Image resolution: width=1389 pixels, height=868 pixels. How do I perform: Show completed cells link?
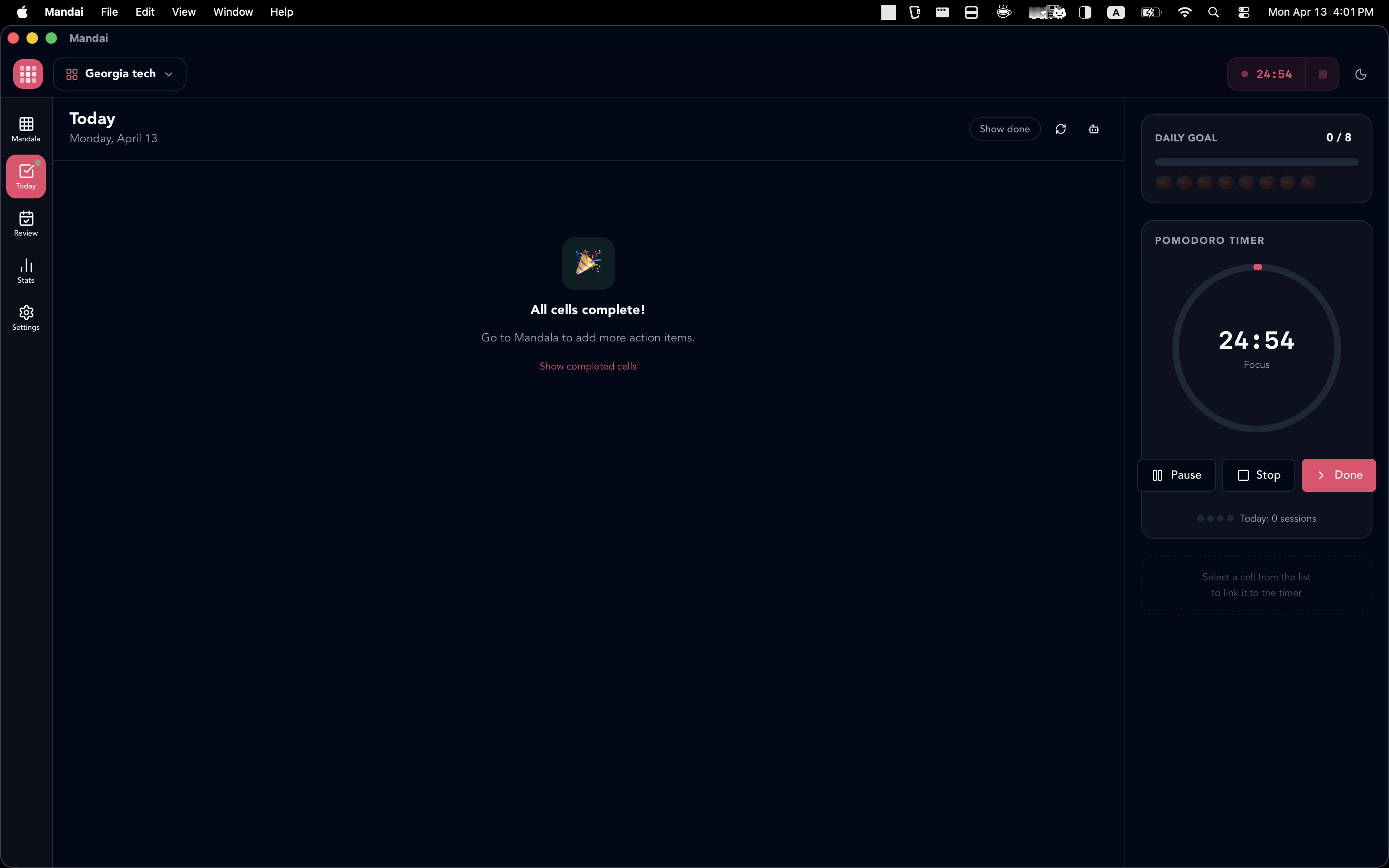point(588,366)
